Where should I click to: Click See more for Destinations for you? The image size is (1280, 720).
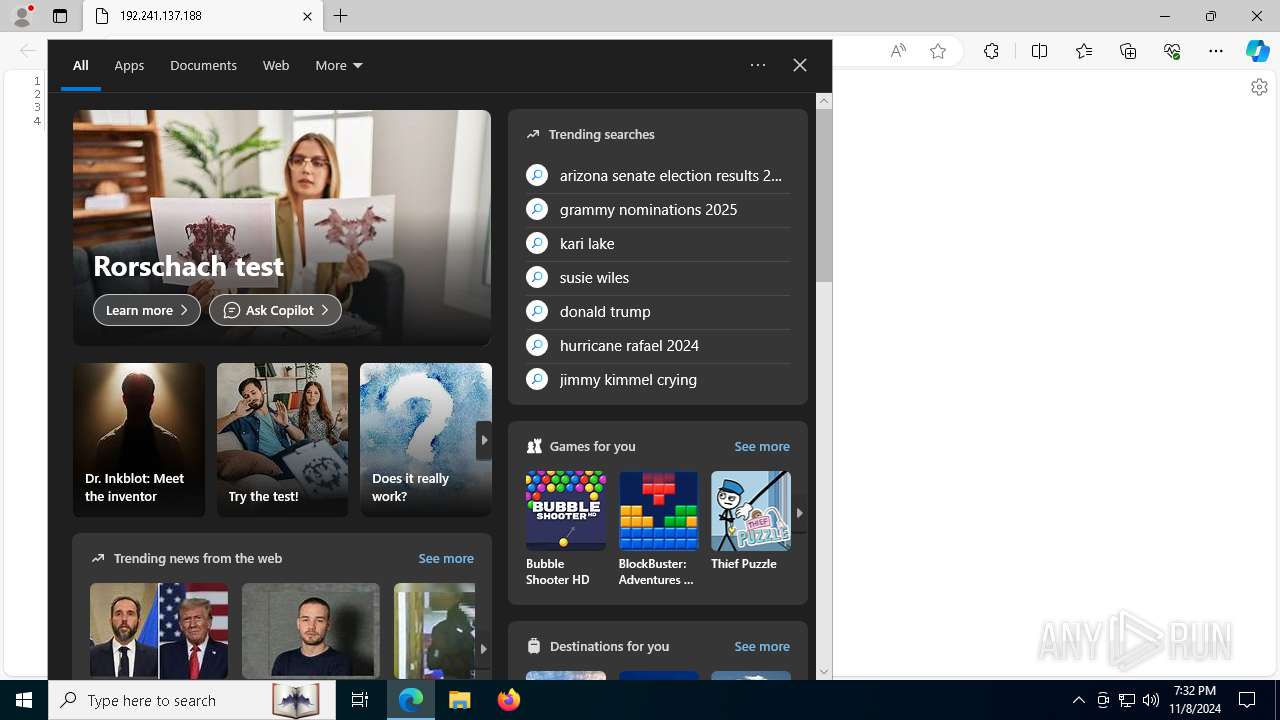click(762, 646)
